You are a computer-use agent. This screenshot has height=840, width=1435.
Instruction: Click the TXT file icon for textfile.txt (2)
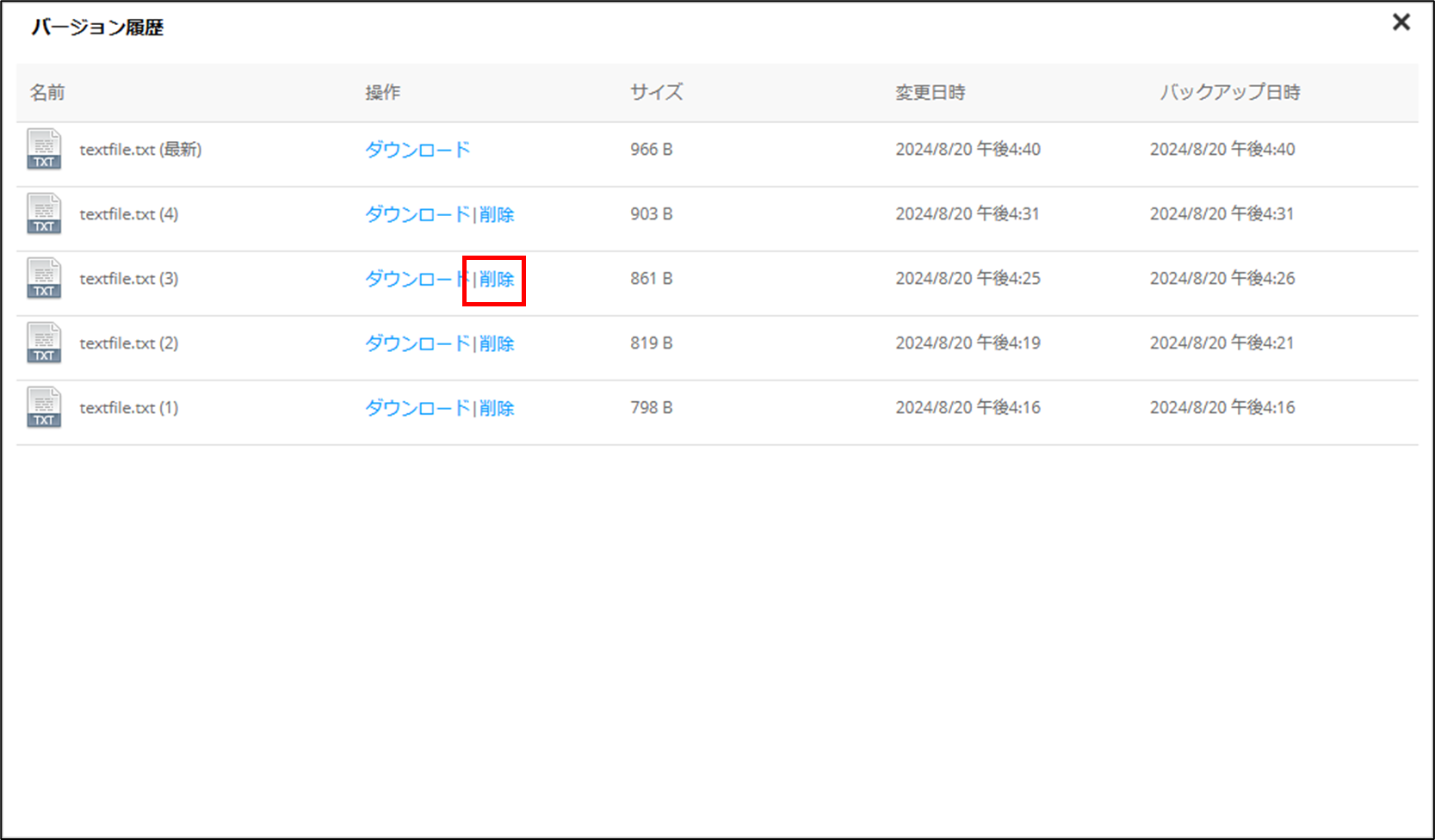(44, 343)
